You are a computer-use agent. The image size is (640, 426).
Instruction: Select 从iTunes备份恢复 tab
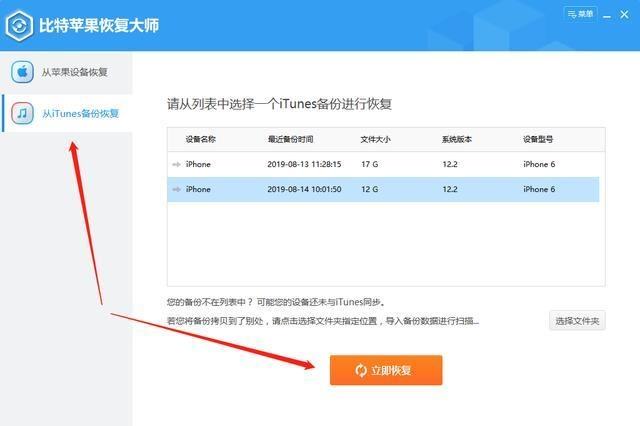[x=67, y=113]
